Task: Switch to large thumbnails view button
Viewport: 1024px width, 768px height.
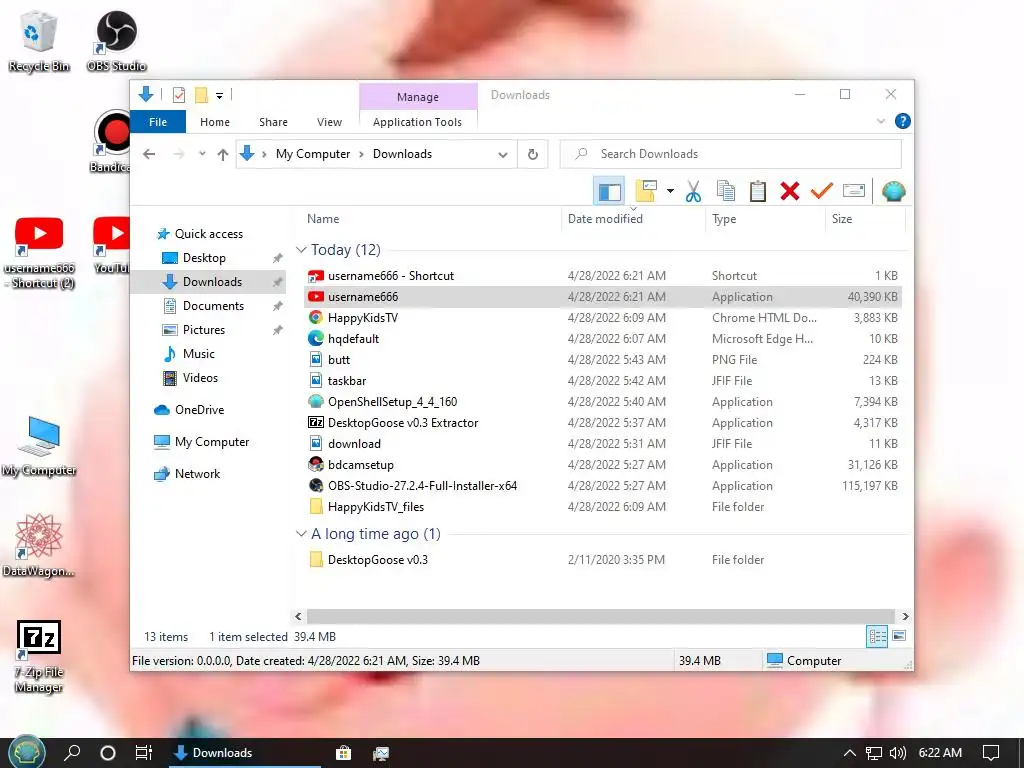Action: pyautogui.click(x=899, y=636)
